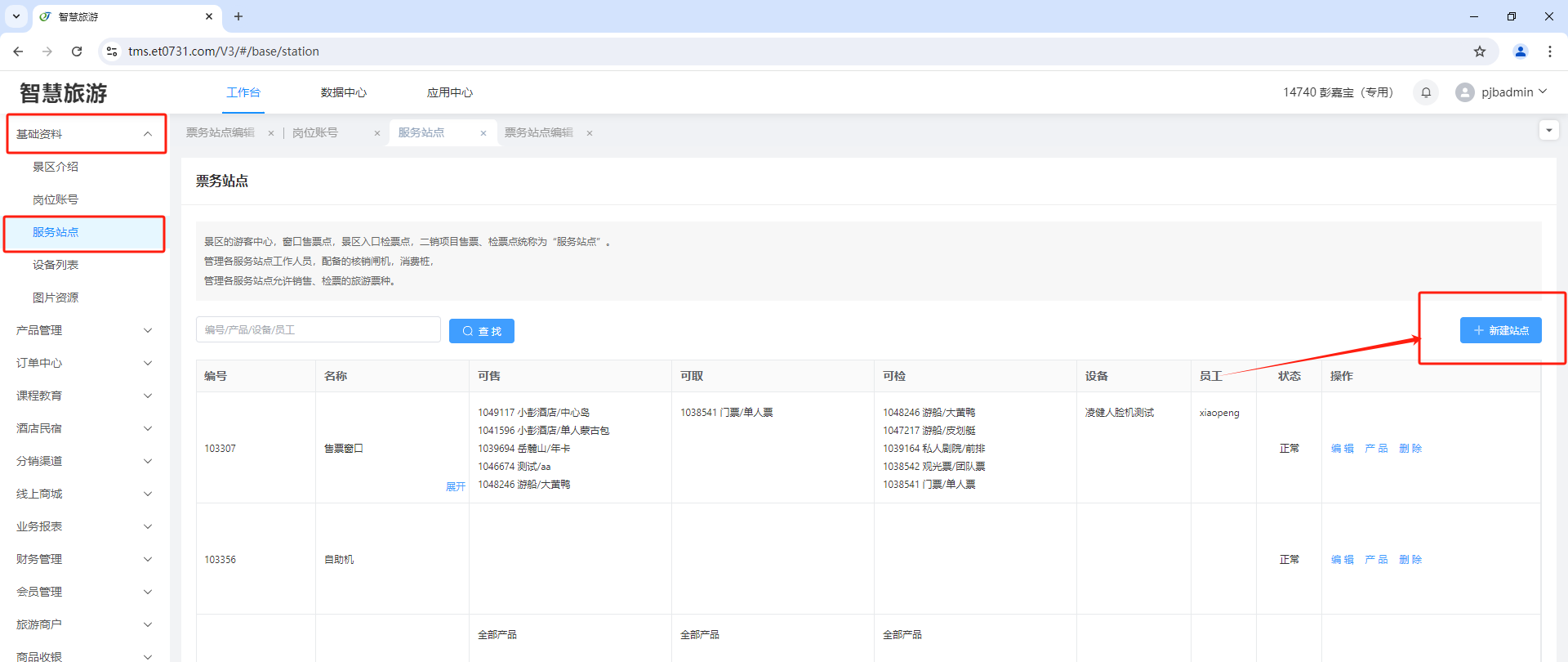
Task: Click the user avatar icon beside pjbadmin
Action: [x=1464, y=92]
